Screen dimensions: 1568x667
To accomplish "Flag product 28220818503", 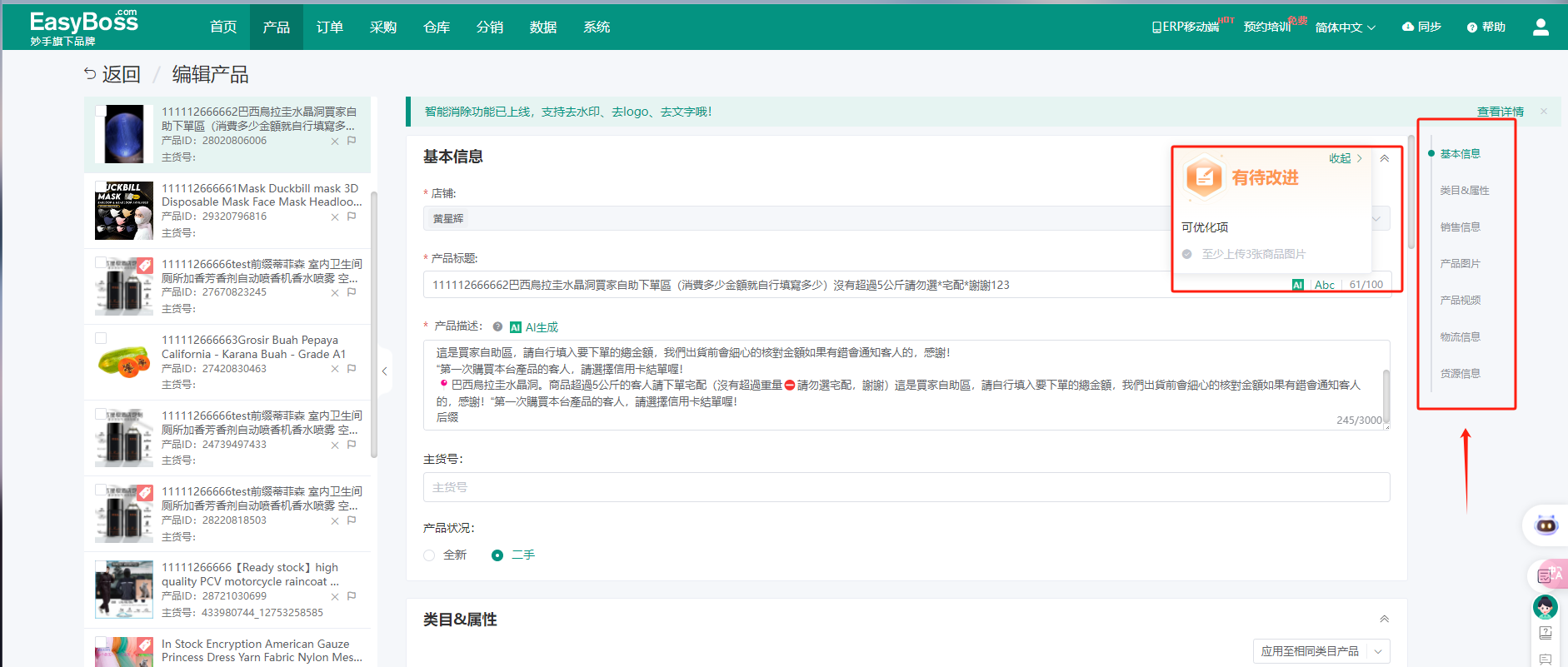I will (352, 520).
